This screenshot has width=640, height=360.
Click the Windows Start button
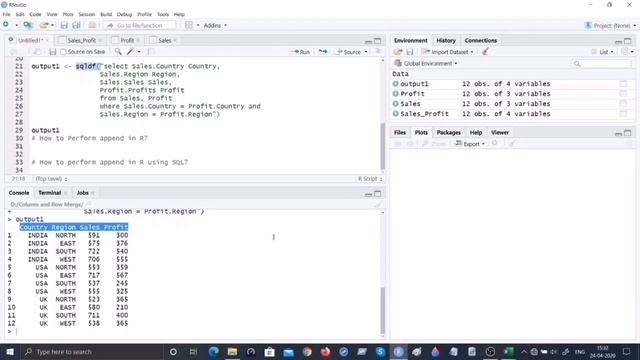point(10,351)
